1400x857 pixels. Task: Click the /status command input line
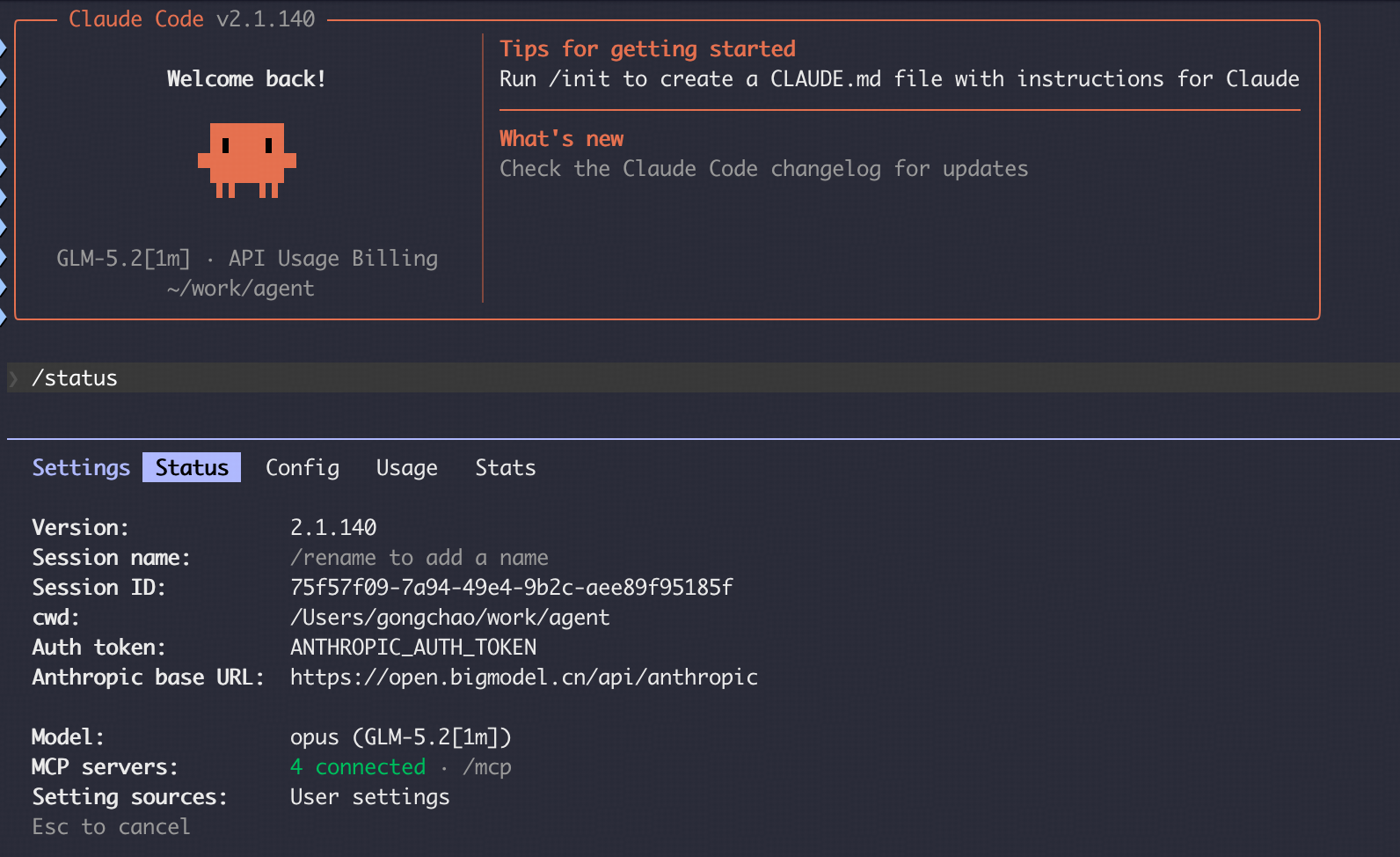tap(704, 377)
